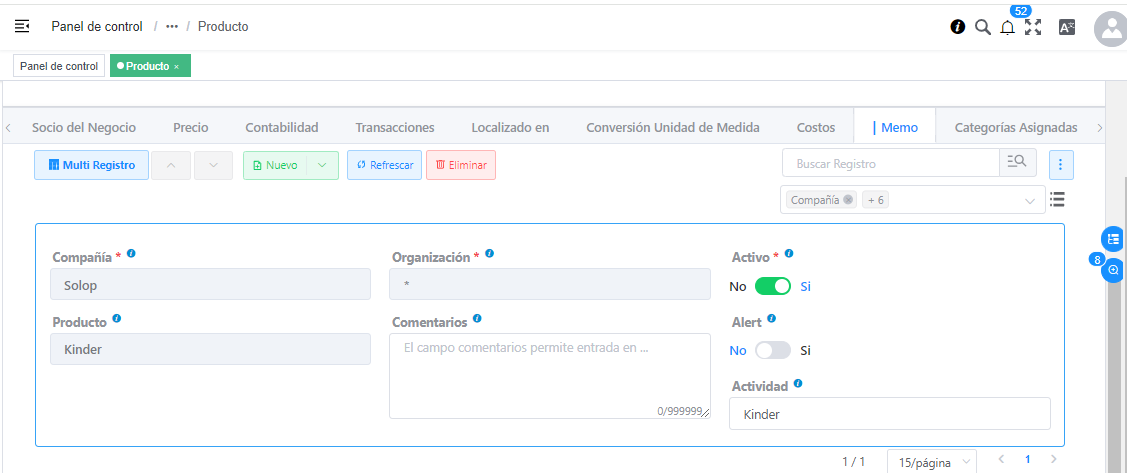Click the Refrescar button
This screenshot has height=473, width=1130.
click(384, 165)
